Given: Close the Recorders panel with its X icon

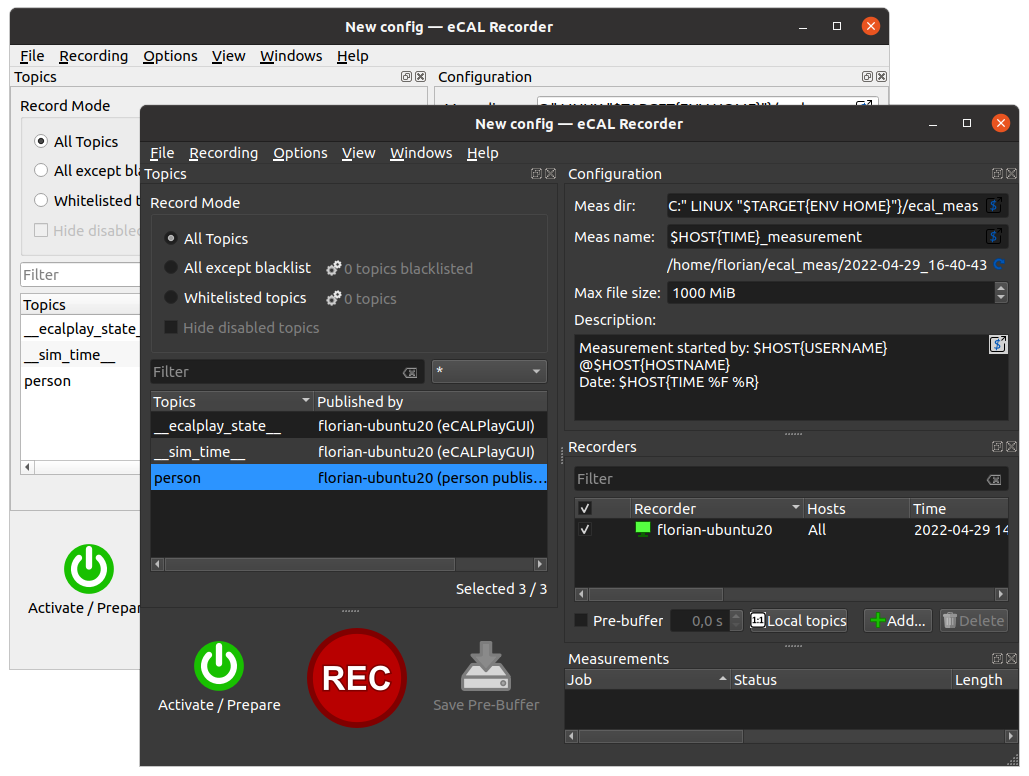Looking at the screenshot, I should (1012, 447).
